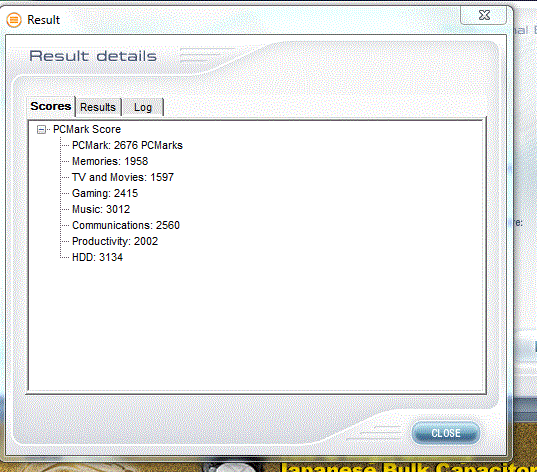537x472 pixels.
Task: Click the orange Result window icon
Action: click(14, 20)
